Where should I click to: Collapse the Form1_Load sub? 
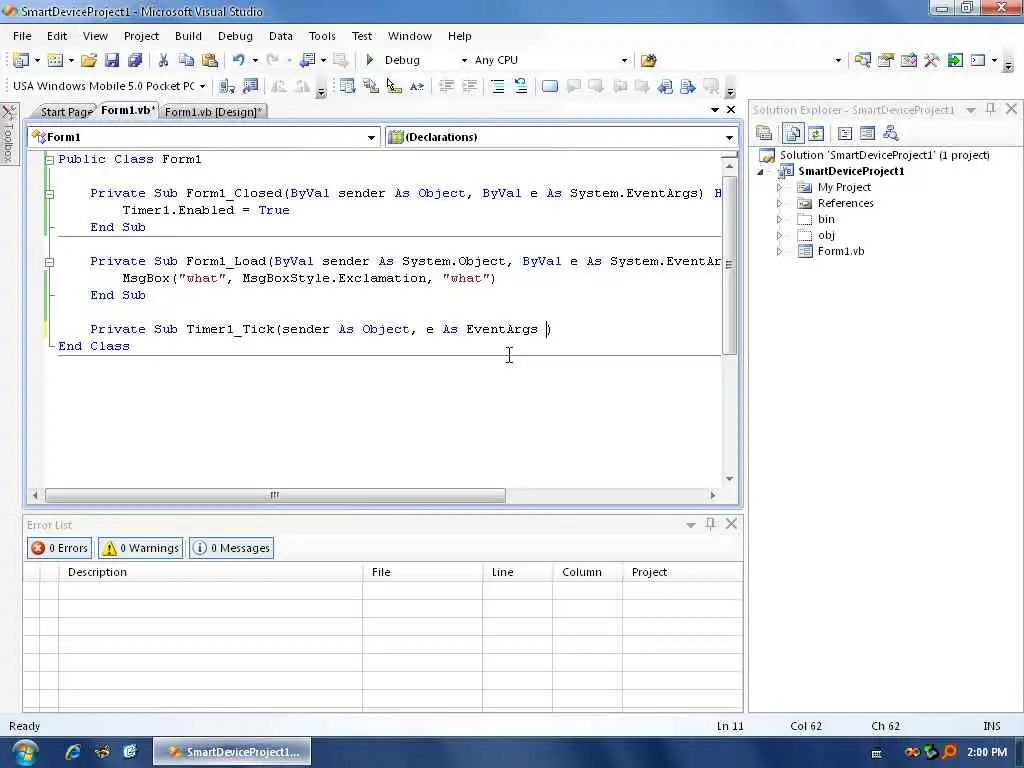[49, 262]
